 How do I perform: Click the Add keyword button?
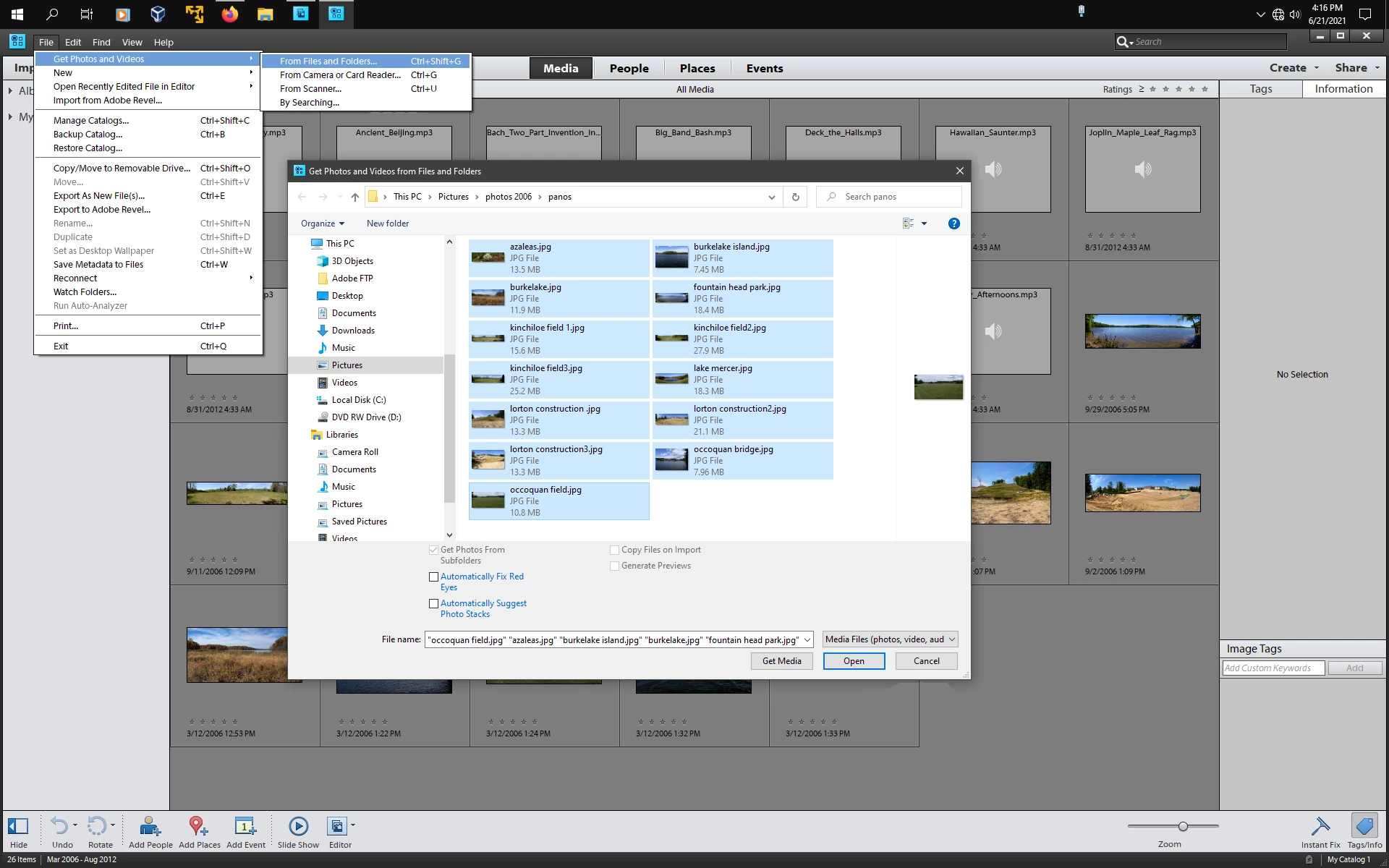point(1354,668)
